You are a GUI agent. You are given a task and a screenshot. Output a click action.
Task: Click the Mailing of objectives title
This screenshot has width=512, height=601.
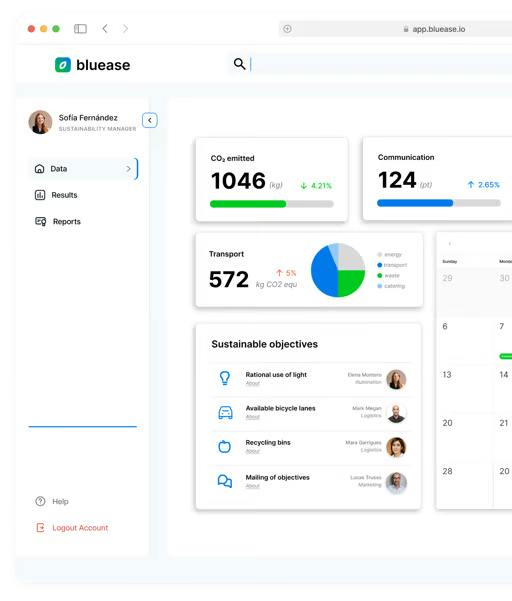(277, 477)
